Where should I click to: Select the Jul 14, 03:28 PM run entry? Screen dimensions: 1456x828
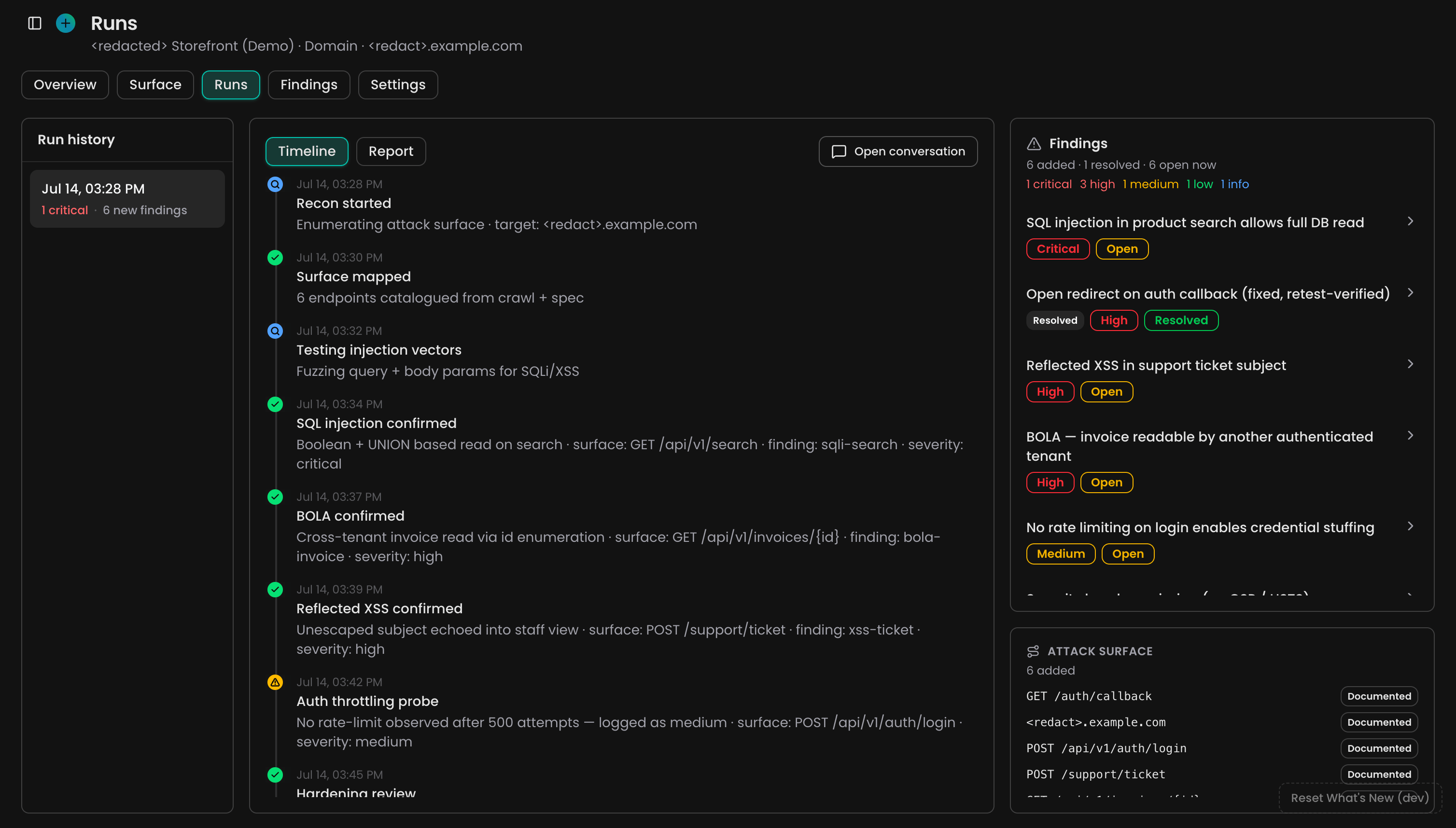tap(127, 199)
